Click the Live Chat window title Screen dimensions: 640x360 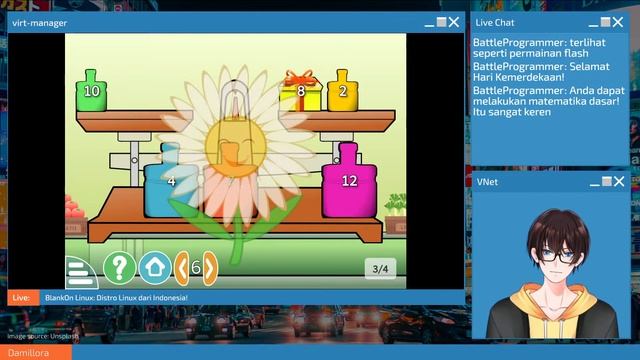(495, 23)
